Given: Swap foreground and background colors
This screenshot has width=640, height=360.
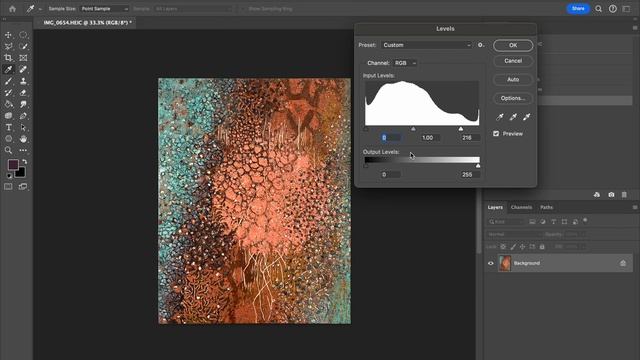Looking at the screenshot, I should [x=24, y=162].
